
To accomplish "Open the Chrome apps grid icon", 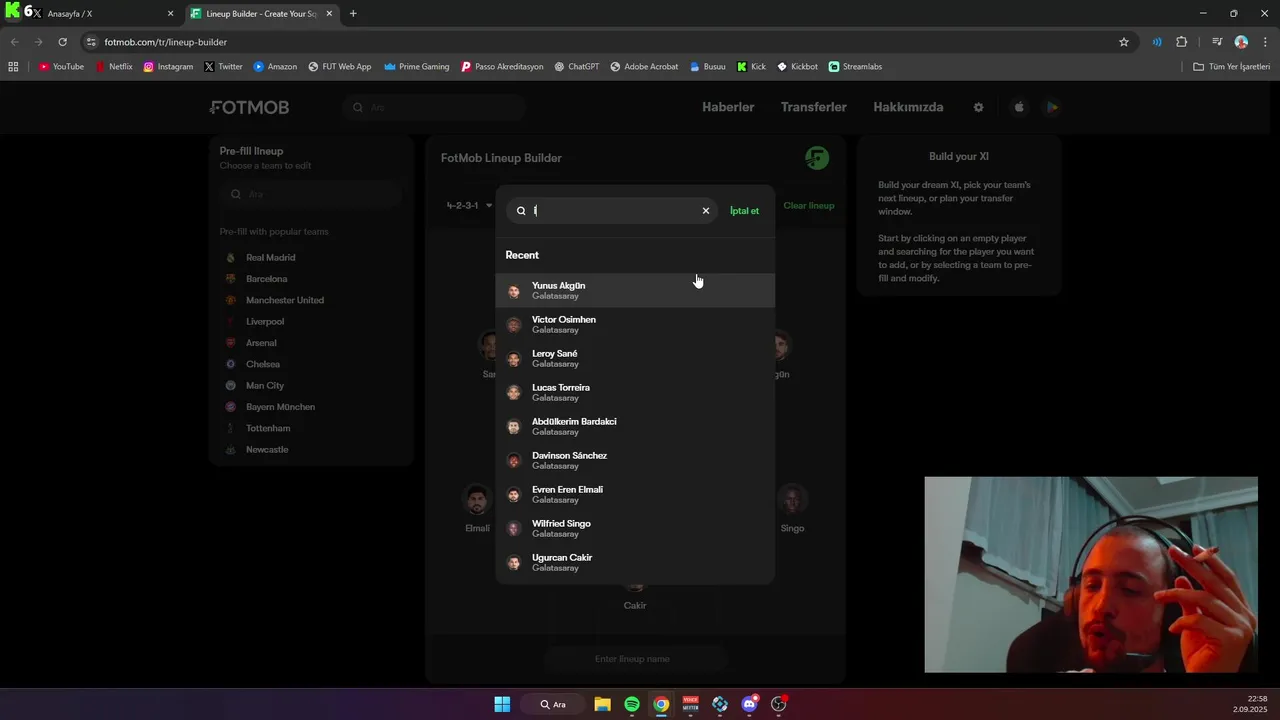I will click(x=13, y=67).
